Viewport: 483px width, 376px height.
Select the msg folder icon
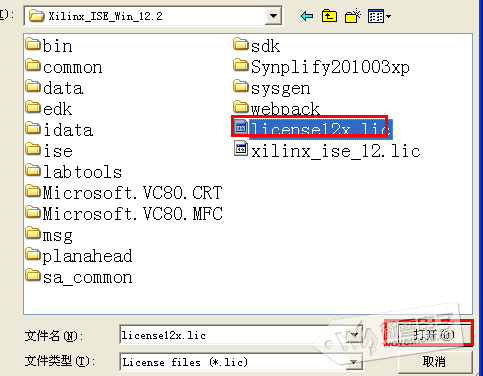[x=33, y=233]
